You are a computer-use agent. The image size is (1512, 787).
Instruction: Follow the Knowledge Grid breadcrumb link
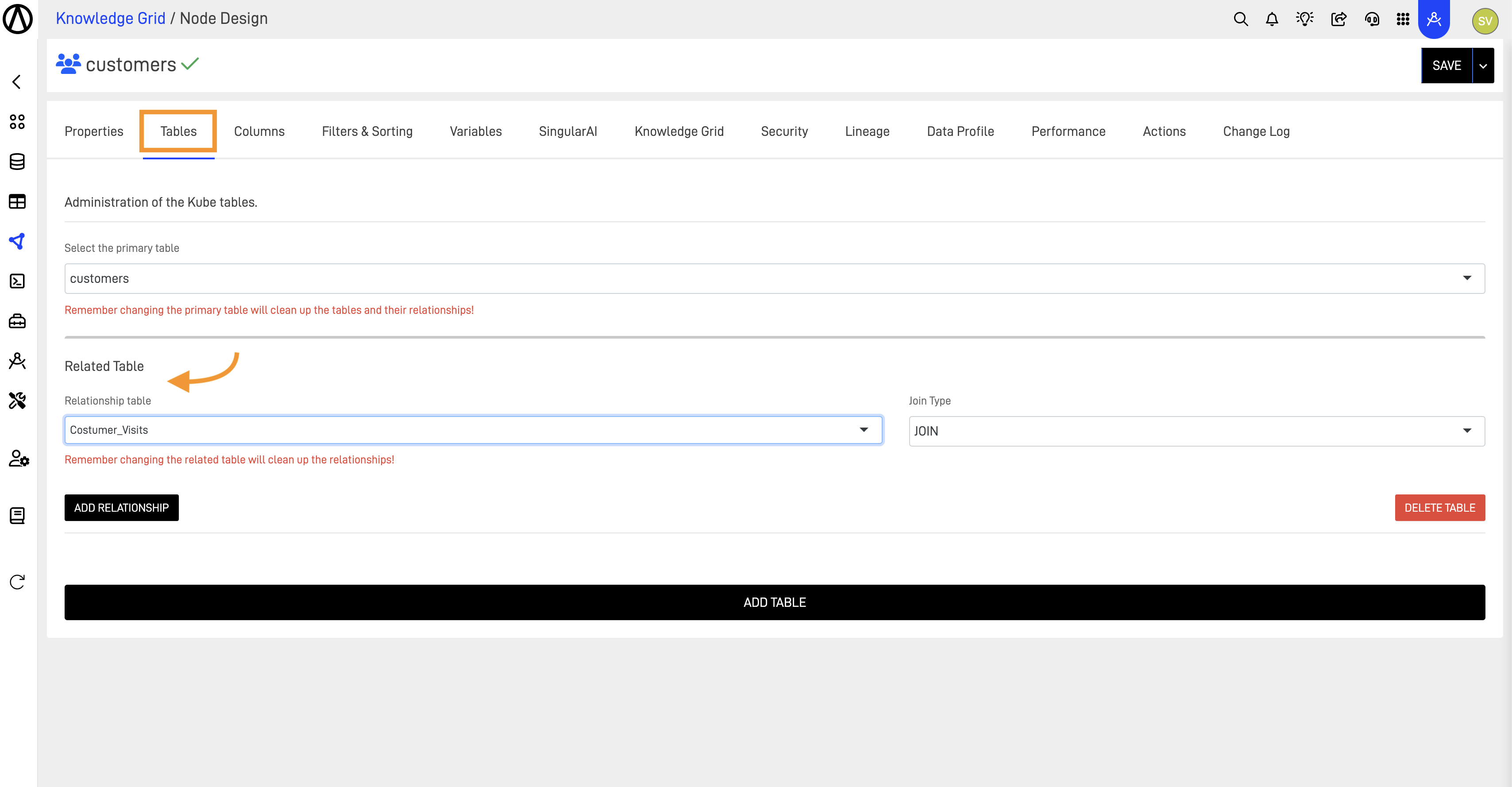pos(110,19)
